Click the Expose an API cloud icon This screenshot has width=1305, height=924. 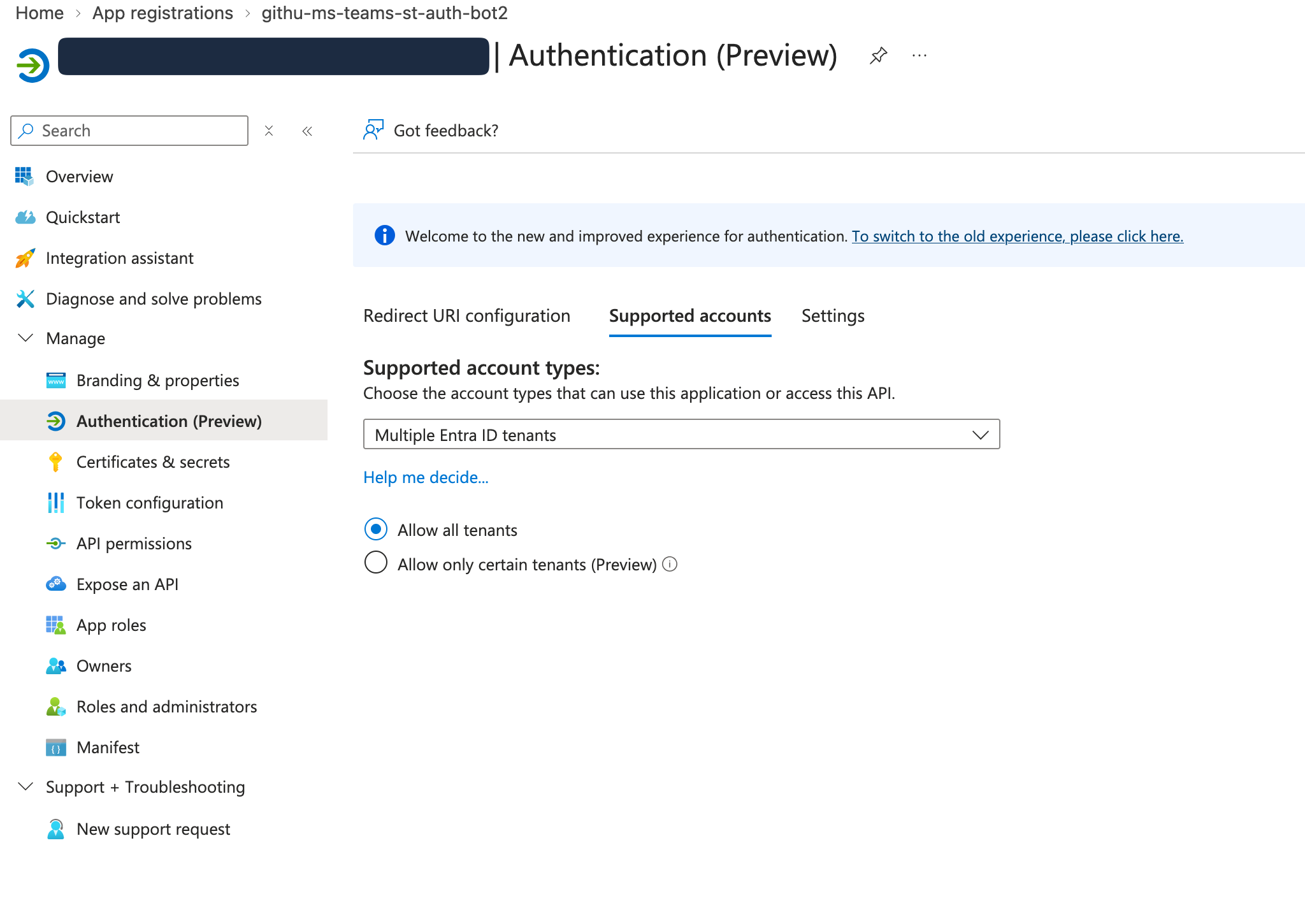[x=56, y=584]
